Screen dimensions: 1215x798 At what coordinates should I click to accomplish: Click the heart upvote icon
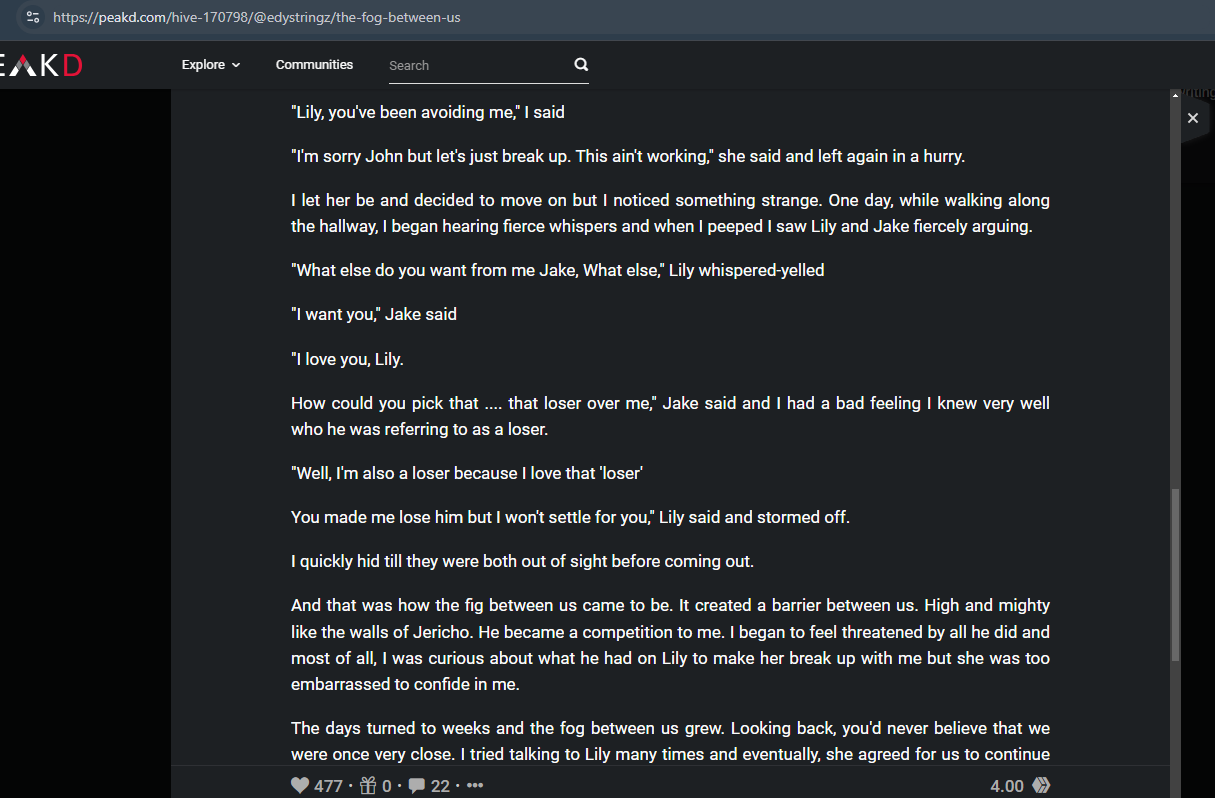(300, 785)
